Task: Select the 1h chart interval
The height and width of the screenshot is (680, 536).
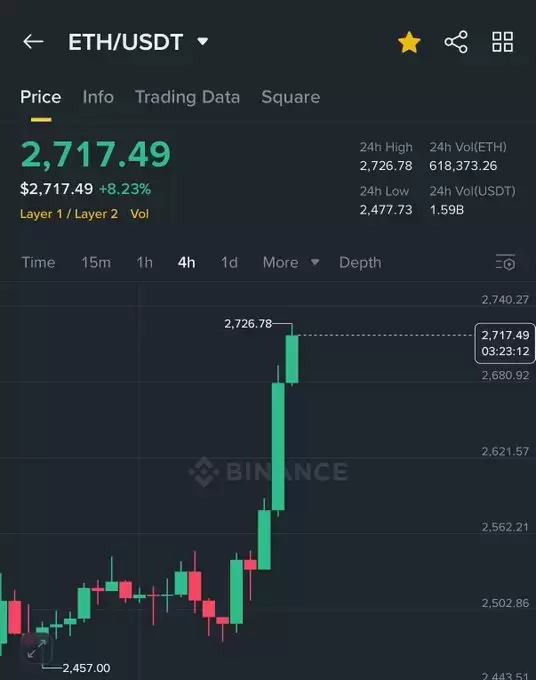Action: point(144,262)
